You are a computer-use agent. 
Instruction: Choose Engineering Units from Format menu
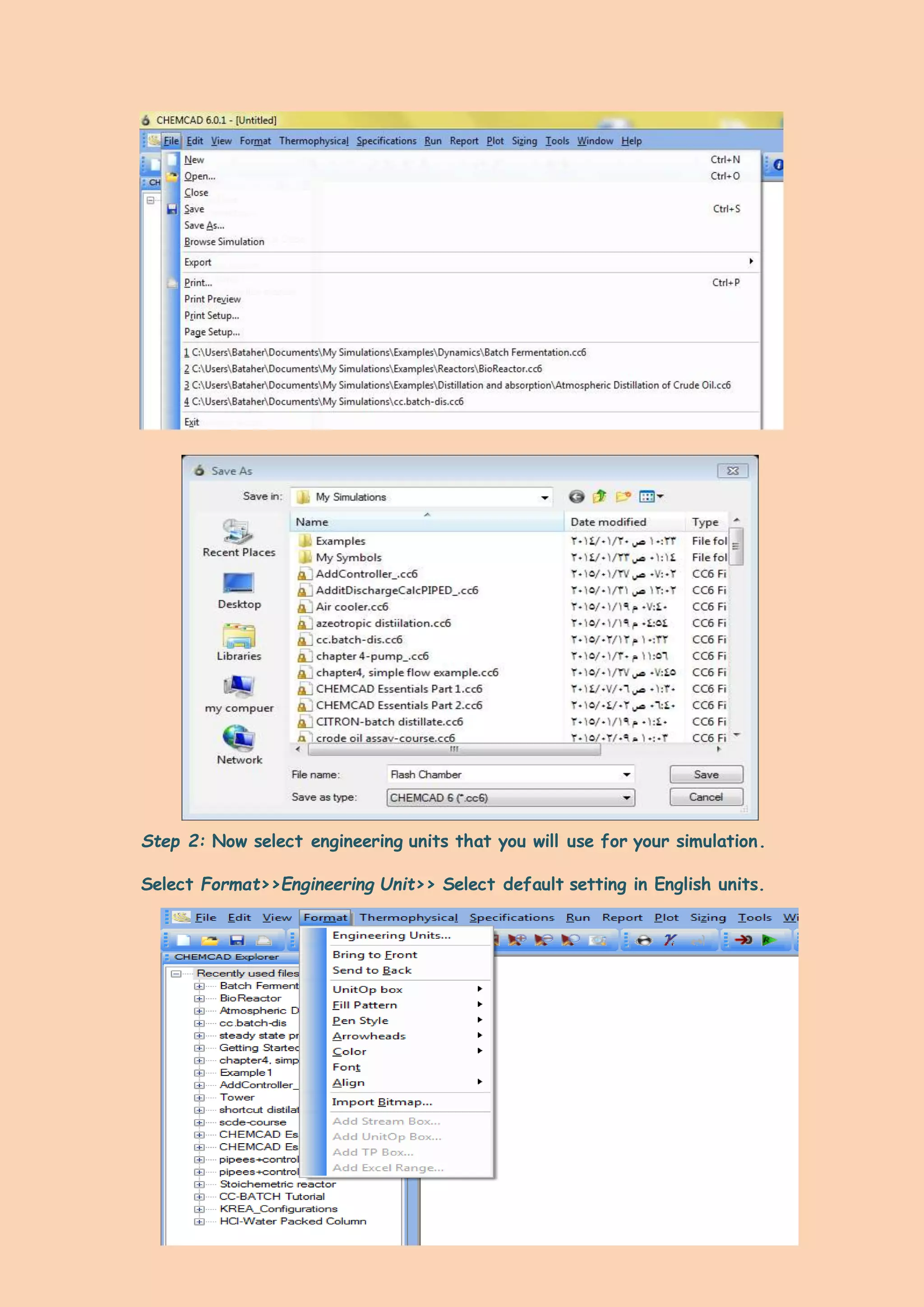point(392,935)
